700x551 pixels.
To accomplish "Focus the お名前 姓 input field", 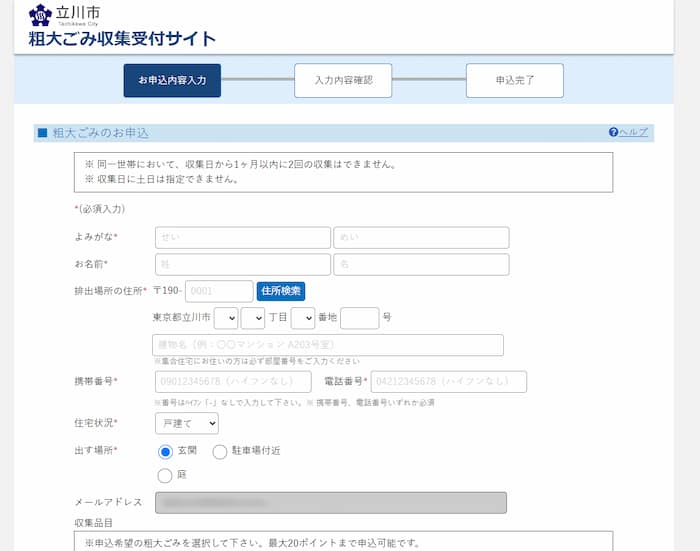I will click(x=242, y=264).
